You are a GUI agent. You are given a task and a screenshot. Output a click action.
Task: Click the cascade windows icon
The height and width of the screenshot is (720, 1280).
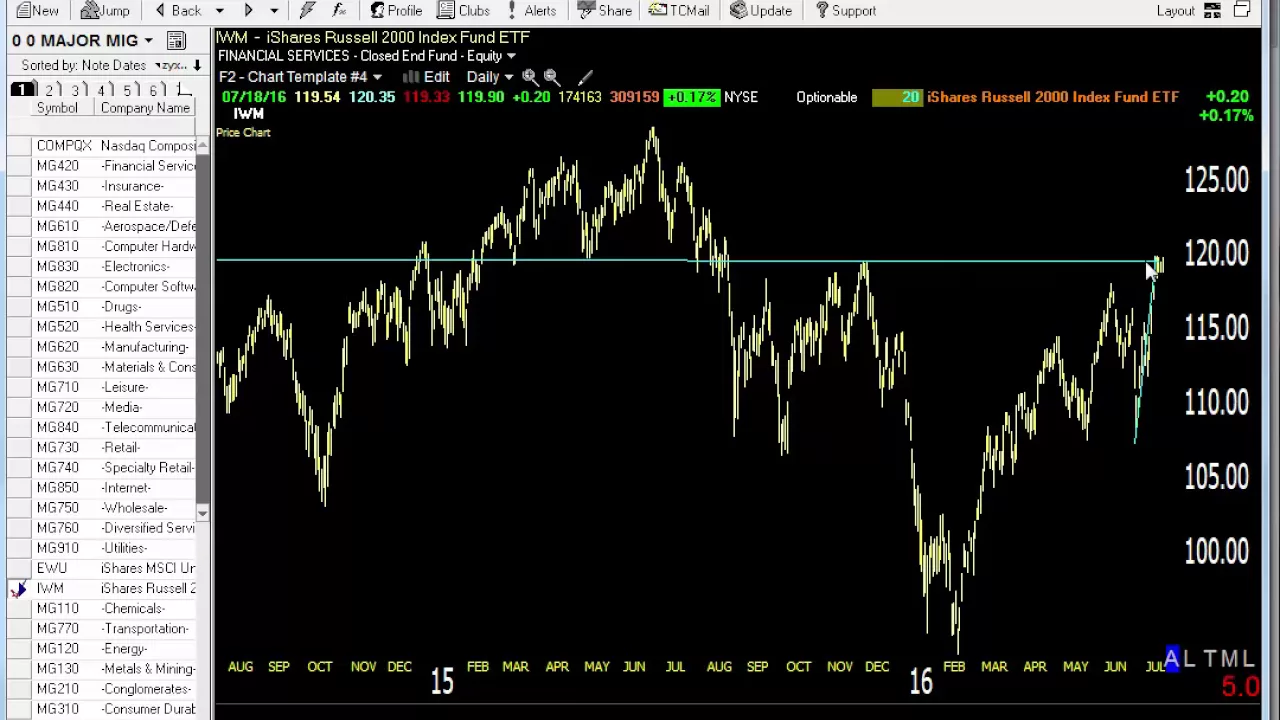click(x=1242, y=10)
